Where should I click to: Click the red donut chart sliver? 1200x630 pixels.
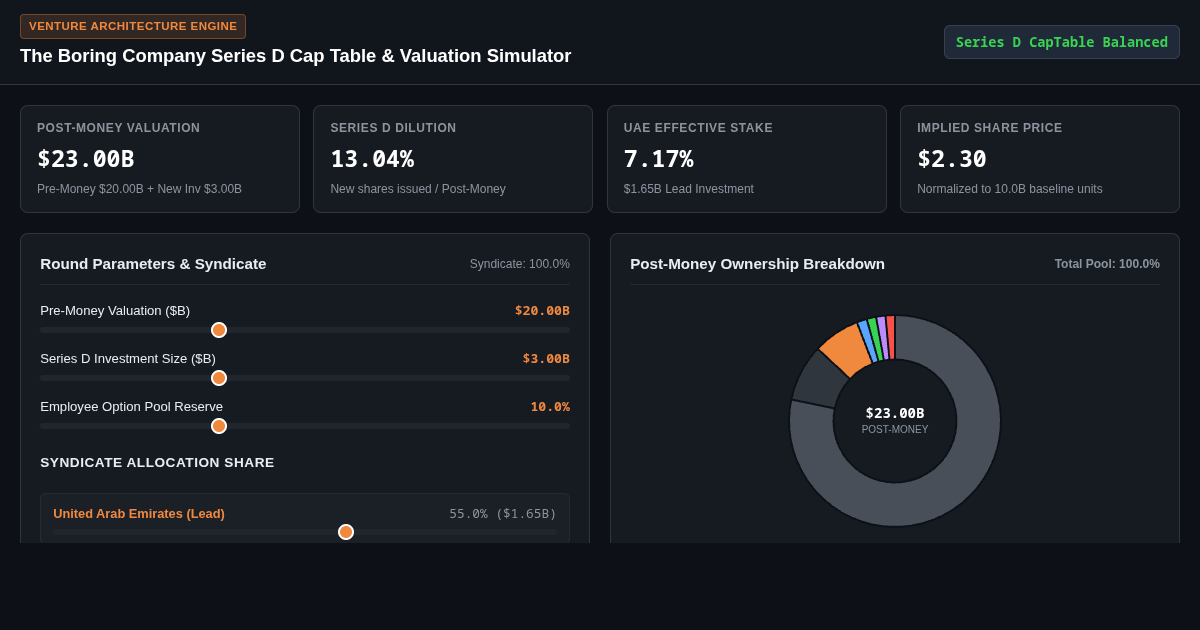click(891, 337)
